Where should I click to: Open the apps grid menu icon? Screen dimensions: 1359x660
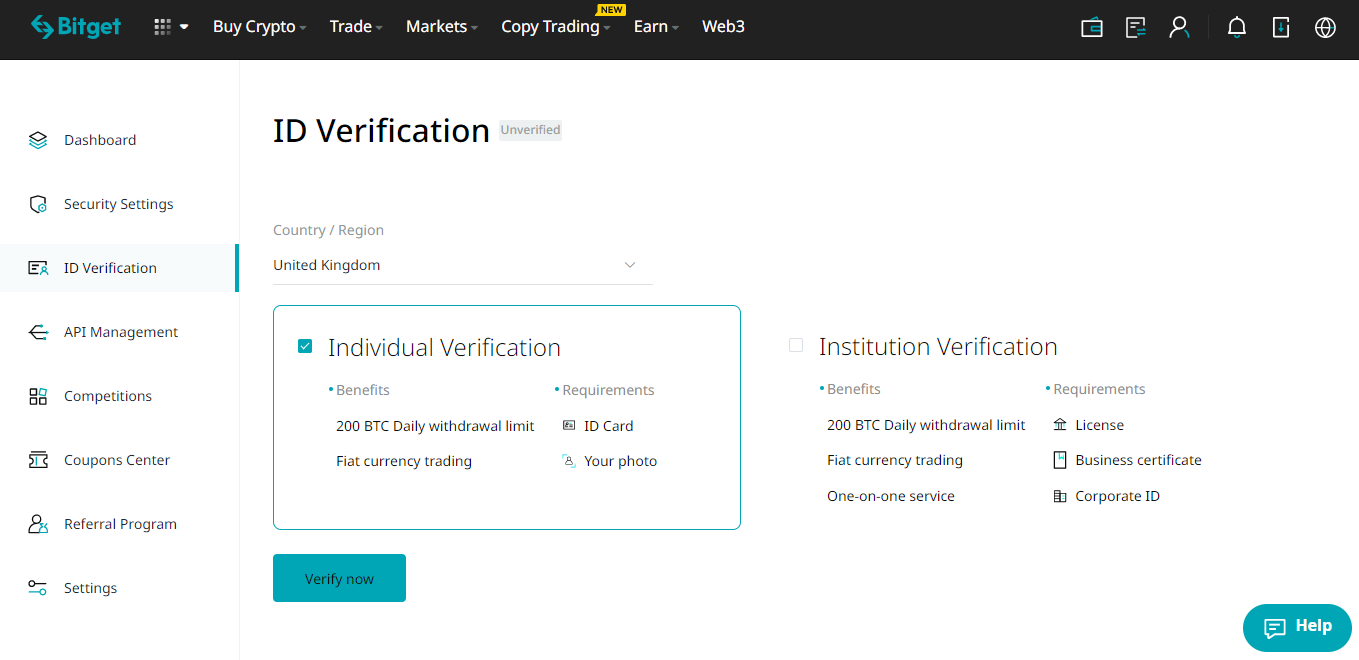(x=162, y=27)
